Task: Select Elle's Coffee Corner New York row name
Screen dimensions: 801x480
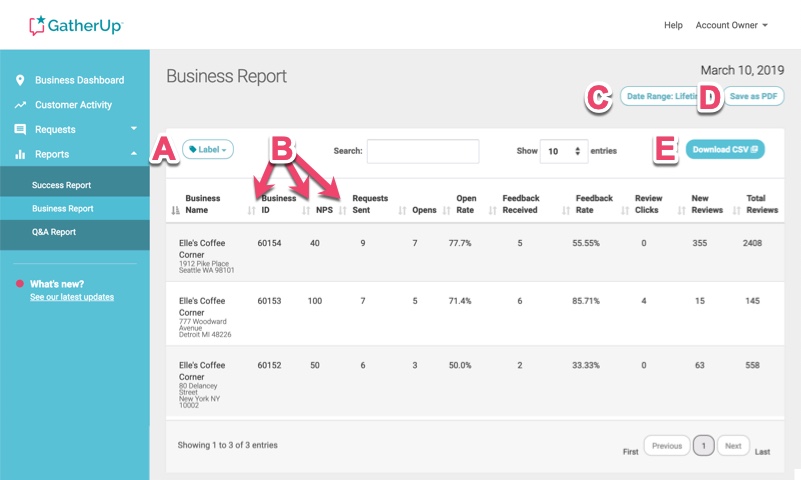Action: tap(202, 371)
